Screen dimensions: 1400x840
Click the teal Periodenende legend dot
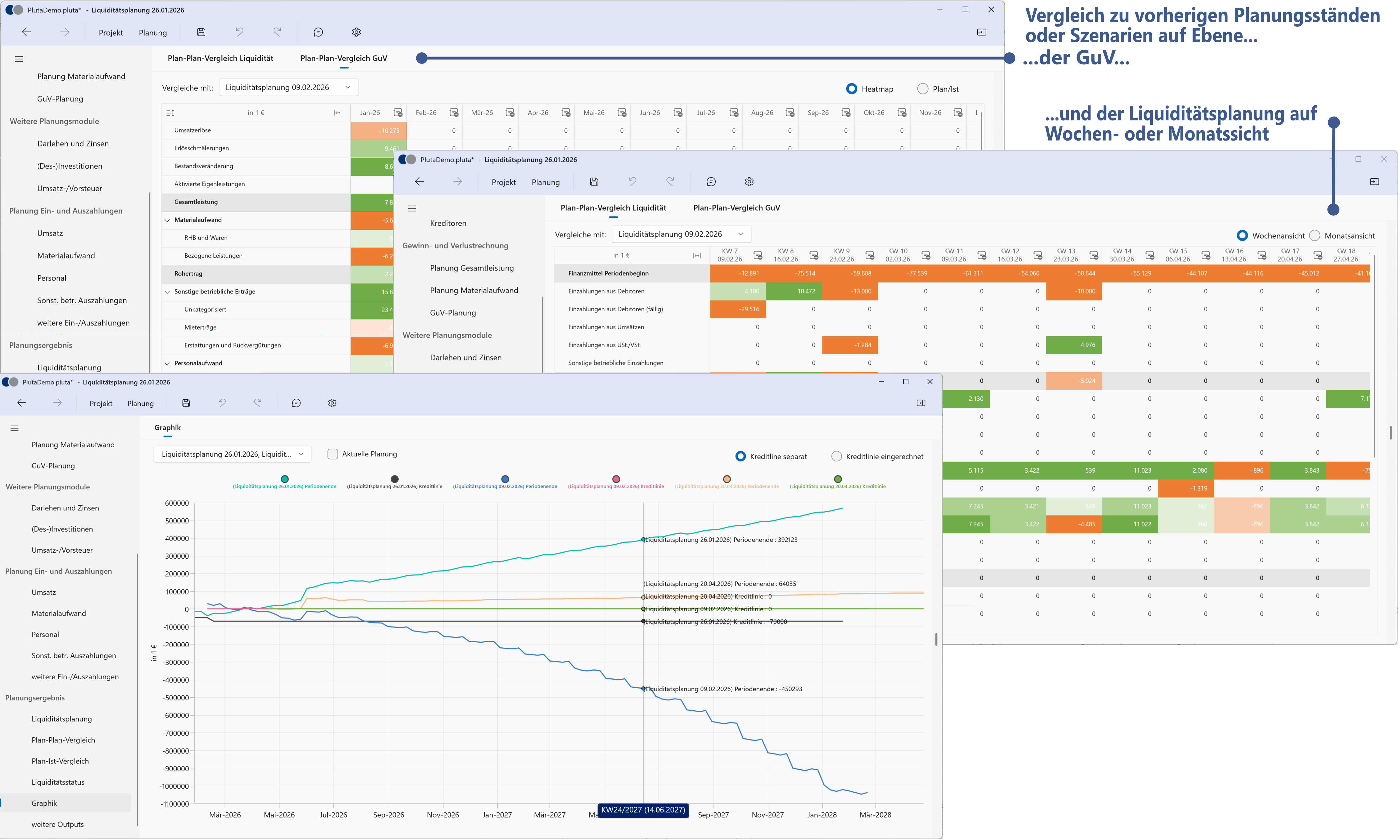click(285, 478)
